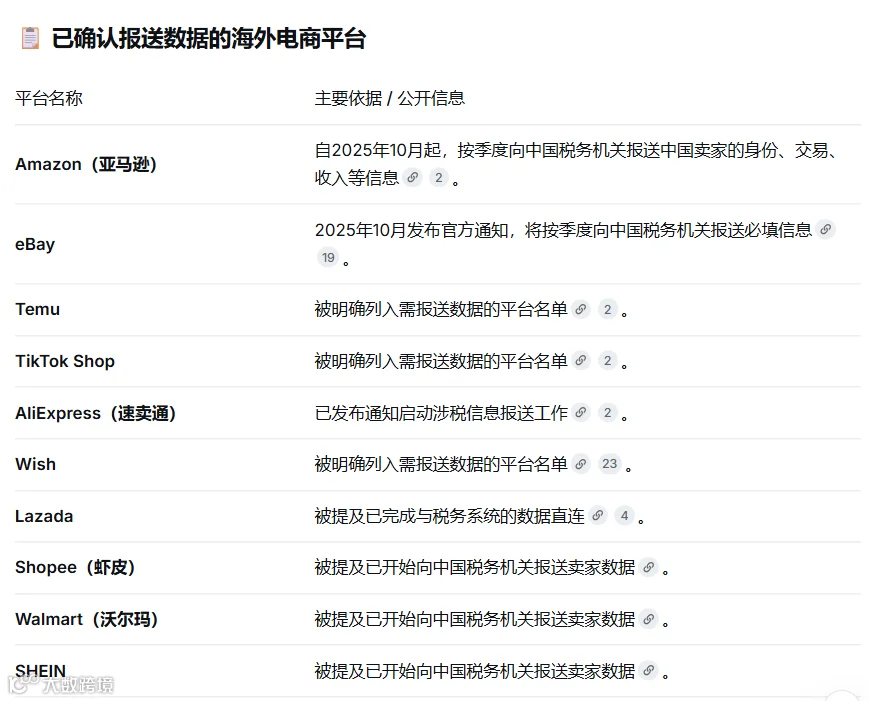
Task: Click the link icon in the AliExpress row
Action: pyautogui.click(x=581, y=412)
